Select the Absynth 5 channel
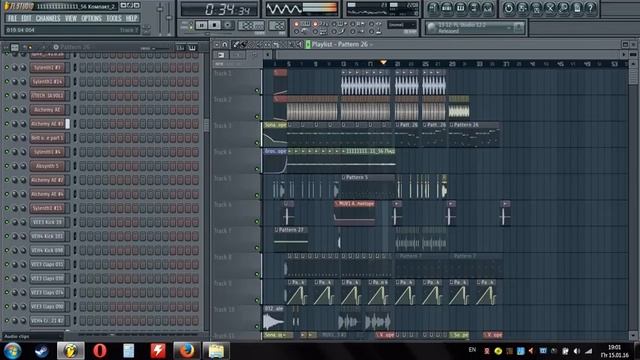The image size is (640, 360). [x=47, y=166]
